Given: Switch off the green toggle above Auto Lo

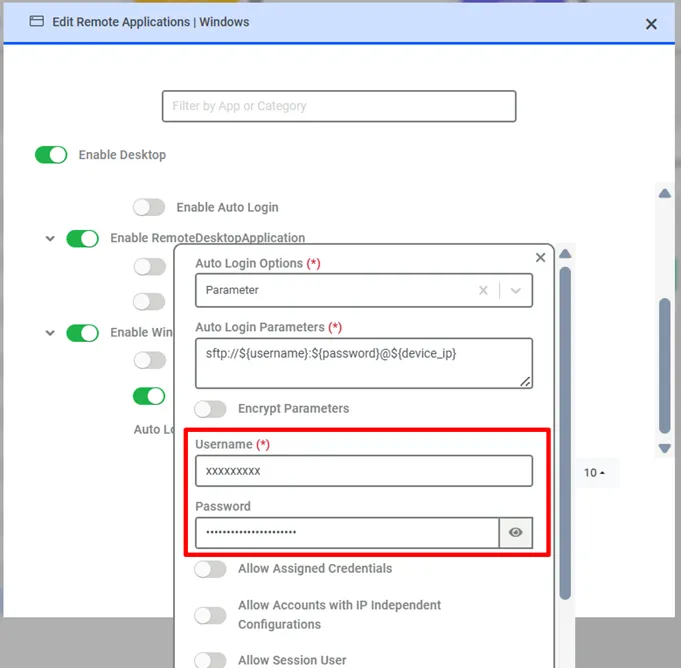Looking at the screenshot, I should (x=149, y=396).
